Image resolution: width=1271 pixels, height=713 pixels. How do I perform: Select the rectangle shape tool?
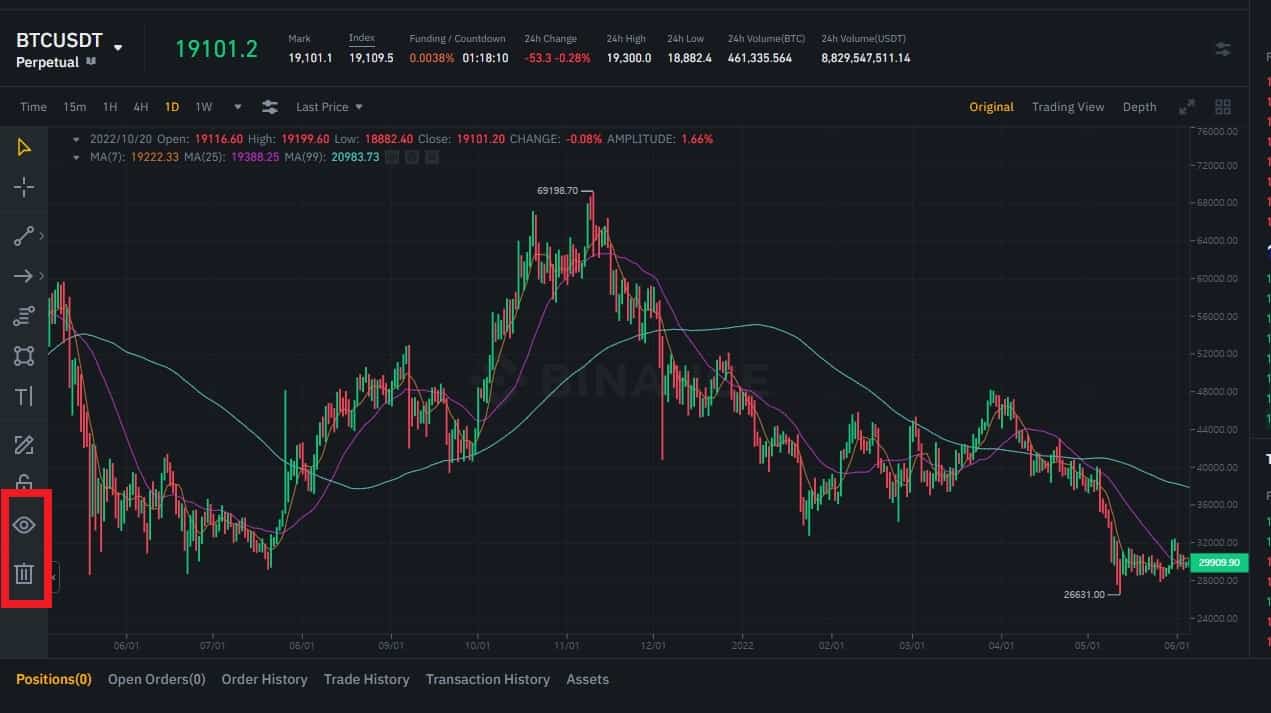point(24,356)
